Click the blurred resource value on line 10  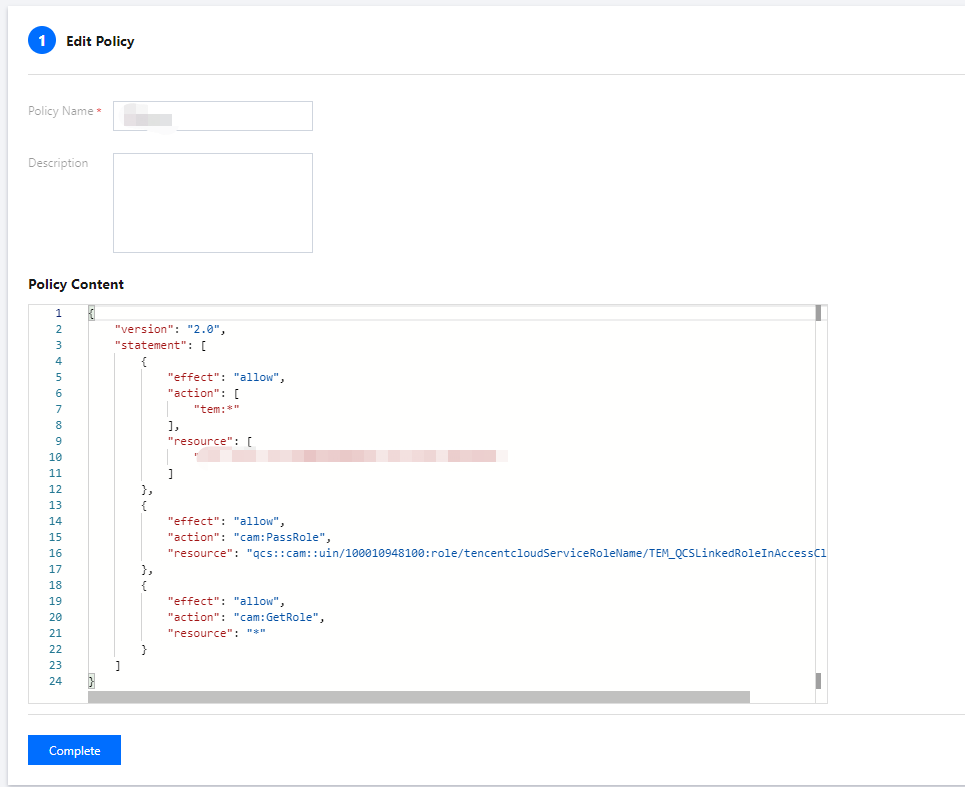pyautogui.click(x=350, y=457)
